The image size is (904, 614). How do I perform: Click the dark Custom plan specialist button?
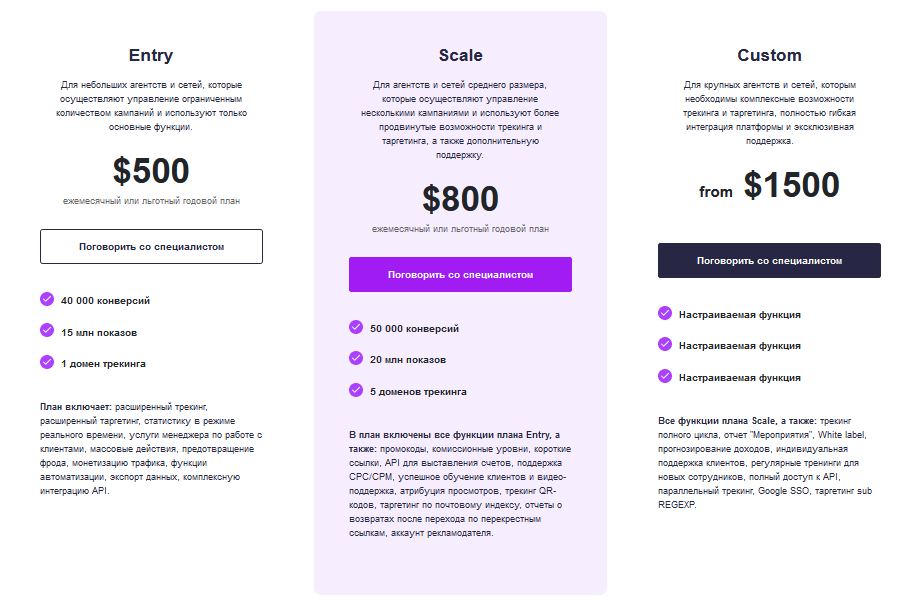[769, 260]
